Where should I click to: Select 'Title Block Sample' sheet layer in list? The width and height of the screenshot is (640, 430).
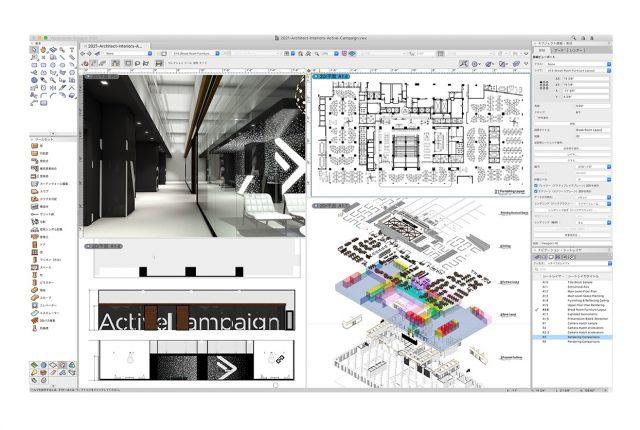(571, 281)
